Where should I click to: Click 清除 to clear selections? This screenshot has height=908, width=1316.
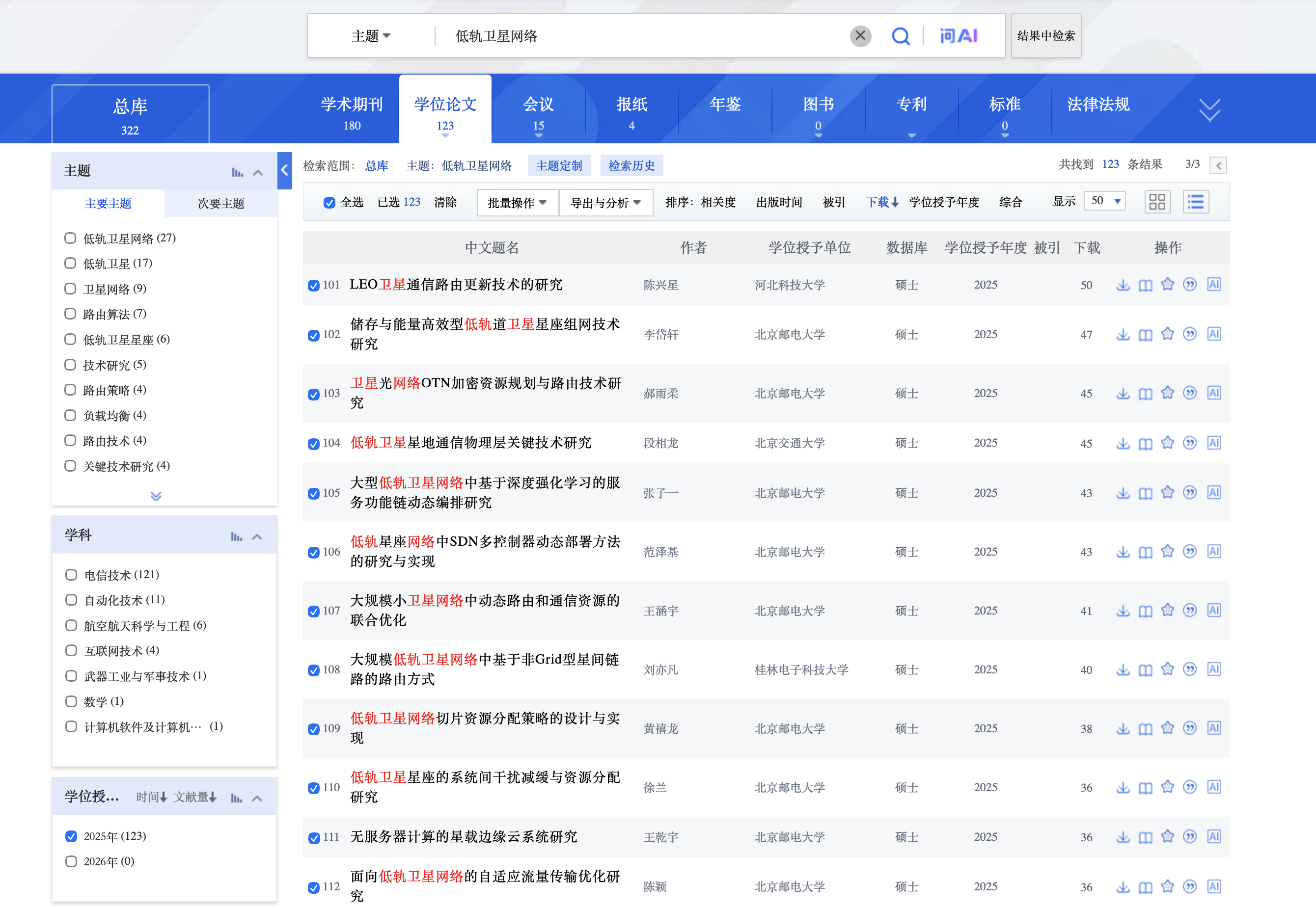445,203
